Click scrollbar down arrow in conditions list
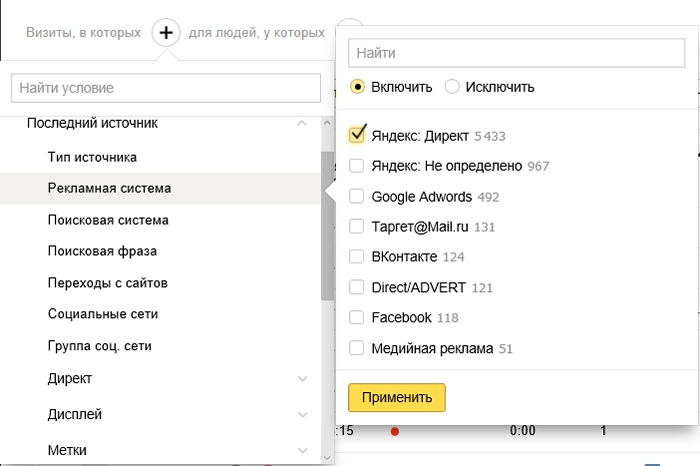Screen dimensions: 700x466 tap(327, 458)
